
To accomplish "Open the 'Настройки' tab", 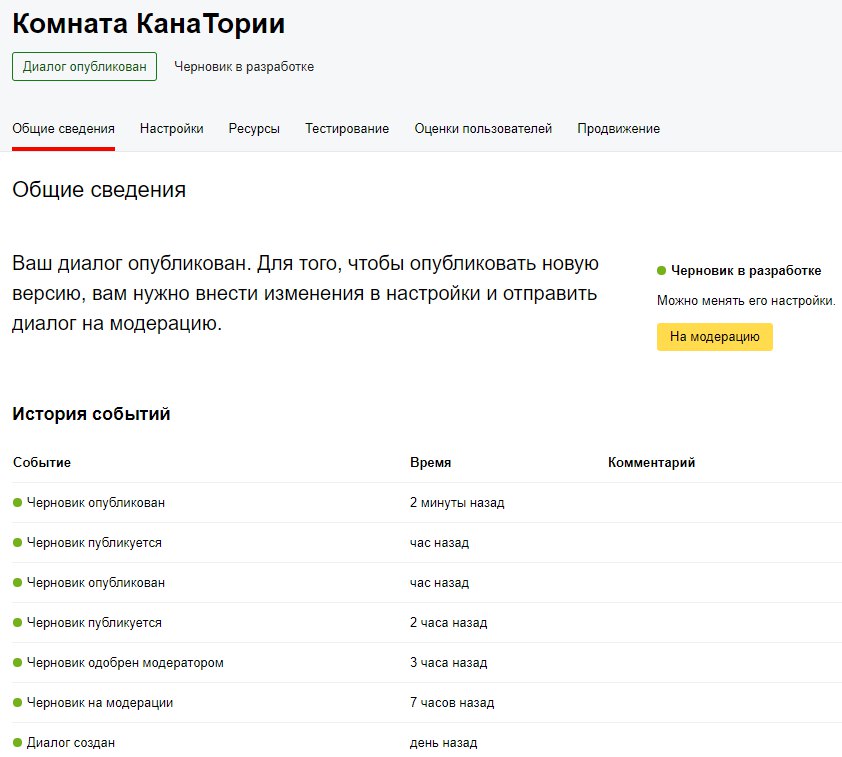I will (x=171, y=129).
